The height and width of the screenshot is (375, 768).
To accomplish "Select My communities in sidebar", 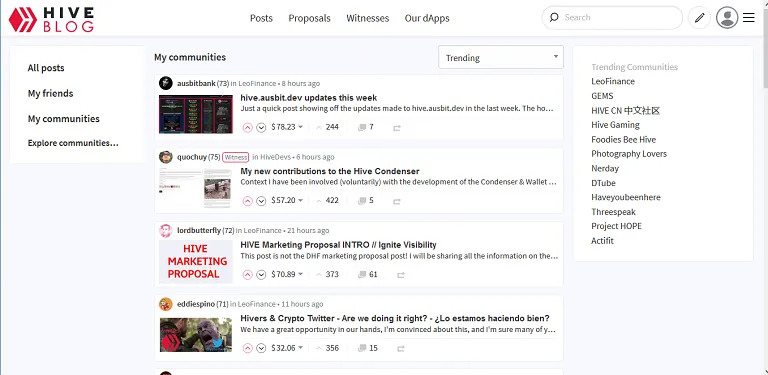I will click(x=64, y=119).
